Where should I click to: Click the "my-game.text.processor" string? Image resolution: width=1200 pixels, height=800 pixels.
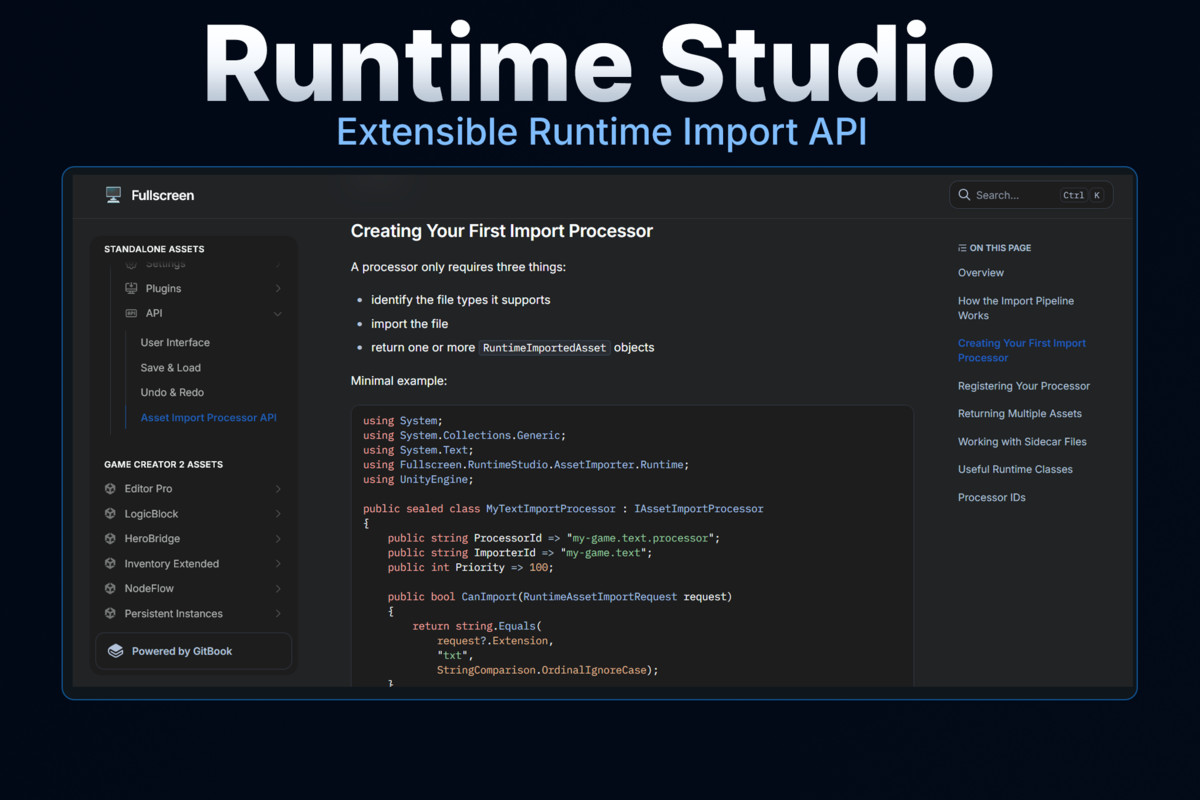pyautogui.click(x=640, y=538)
